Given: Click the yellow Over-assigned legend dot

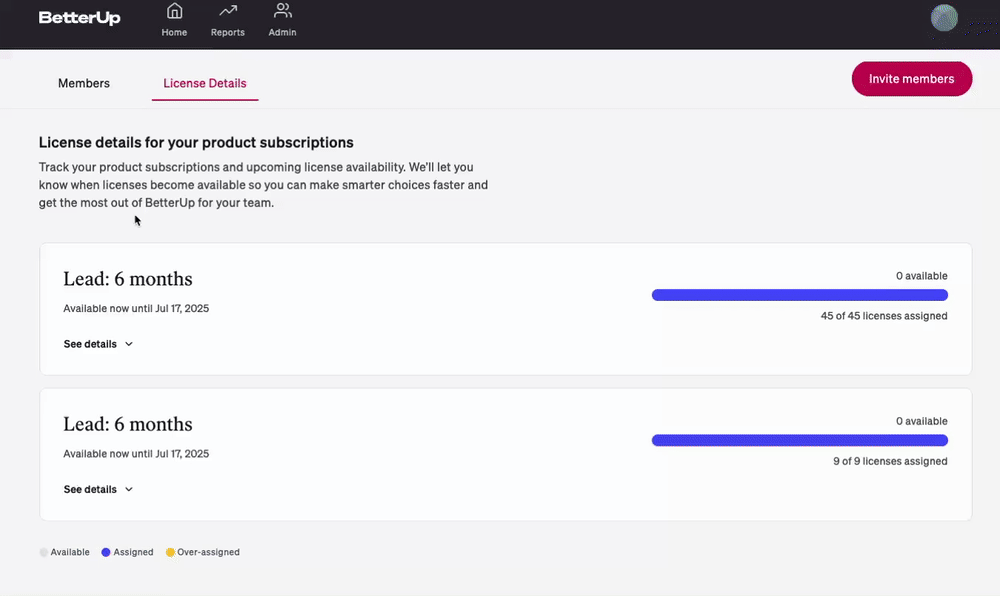Looking at the screenshot, I should point(170,552).
